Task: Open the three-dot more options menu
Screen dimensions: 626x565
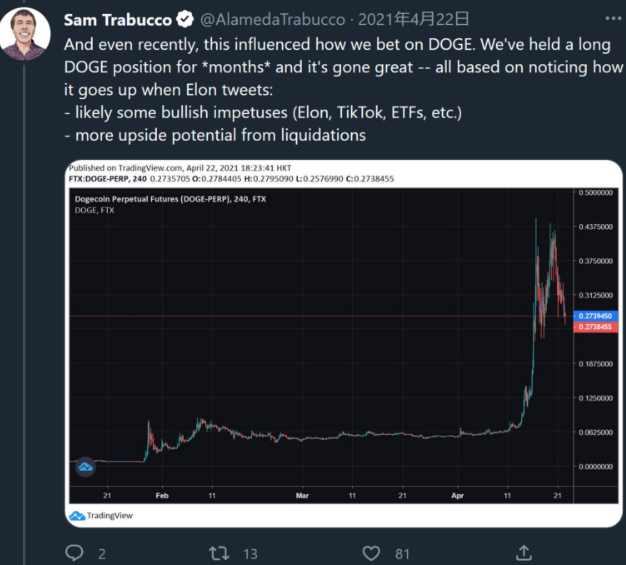Action: [613, 18]
